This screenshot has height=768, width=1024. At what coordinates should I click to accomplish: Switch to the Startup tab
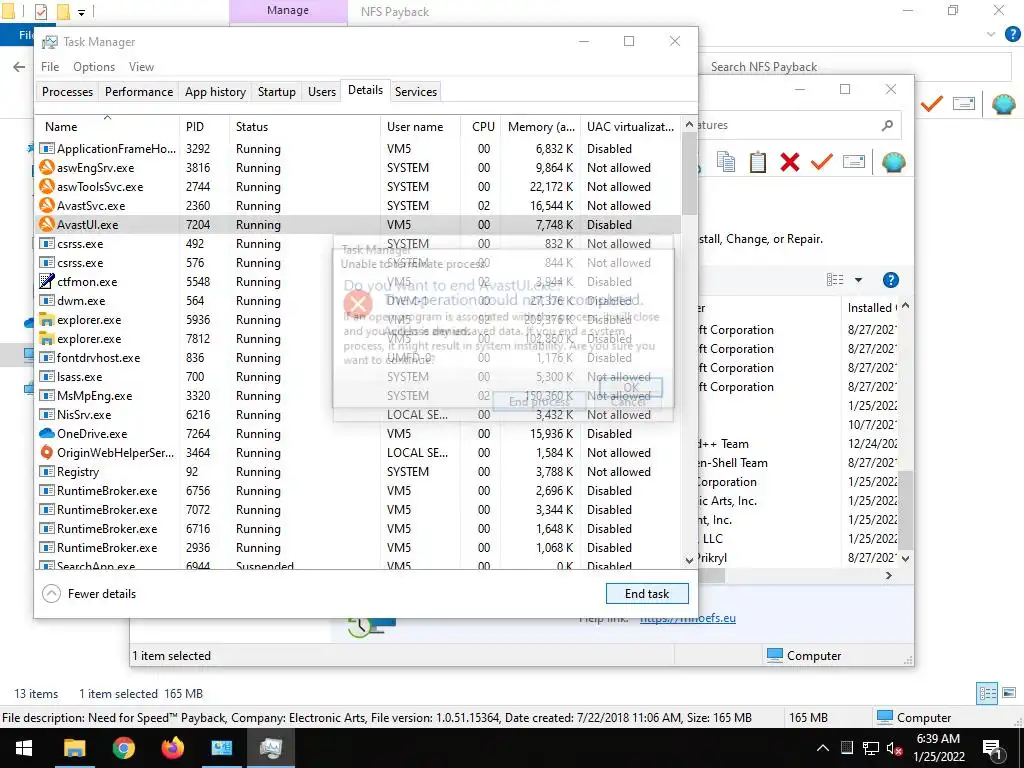(276, 91)
